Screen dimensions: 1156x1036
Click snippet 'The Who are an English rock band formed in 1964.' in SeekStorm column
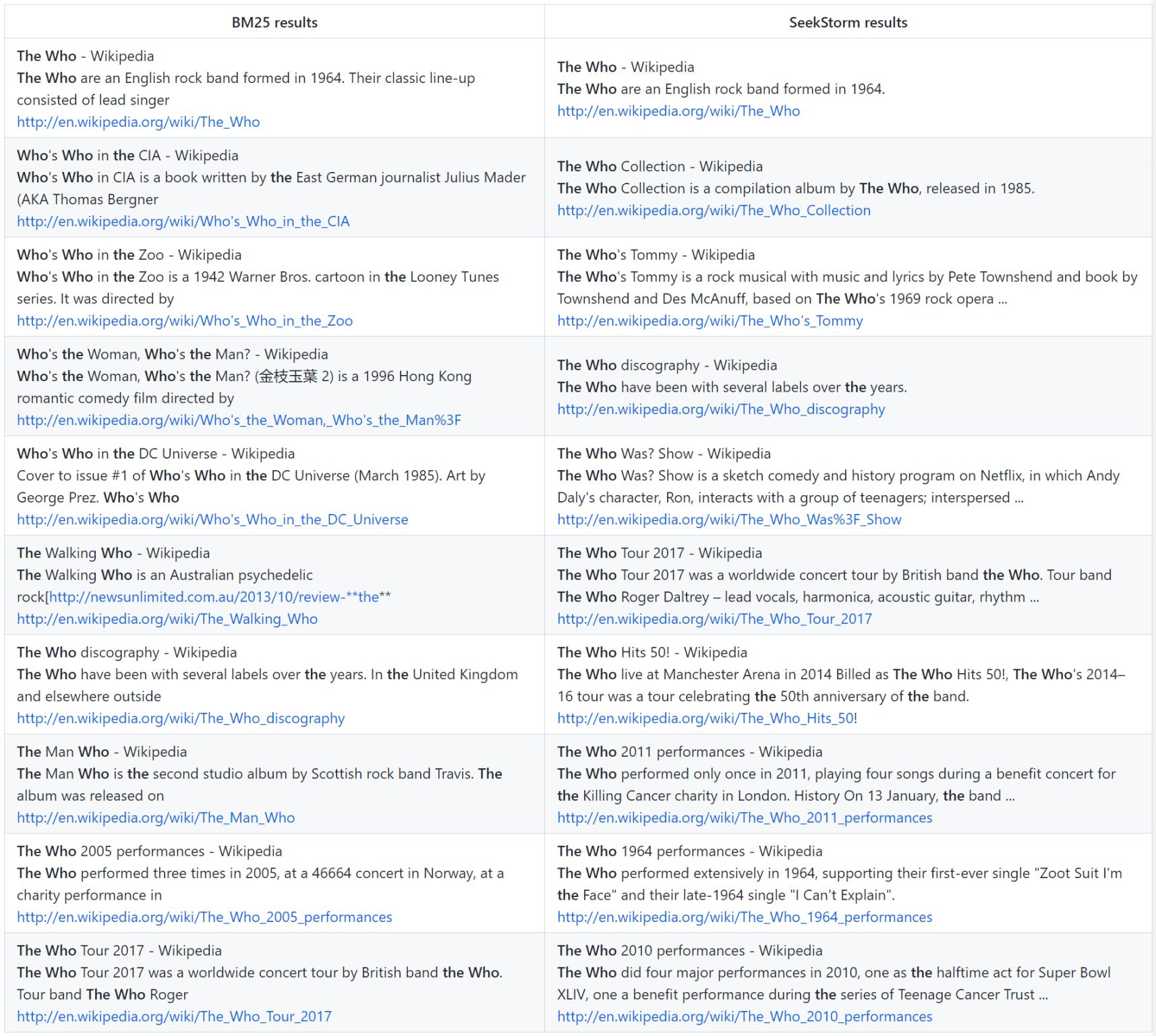(721, 89)
